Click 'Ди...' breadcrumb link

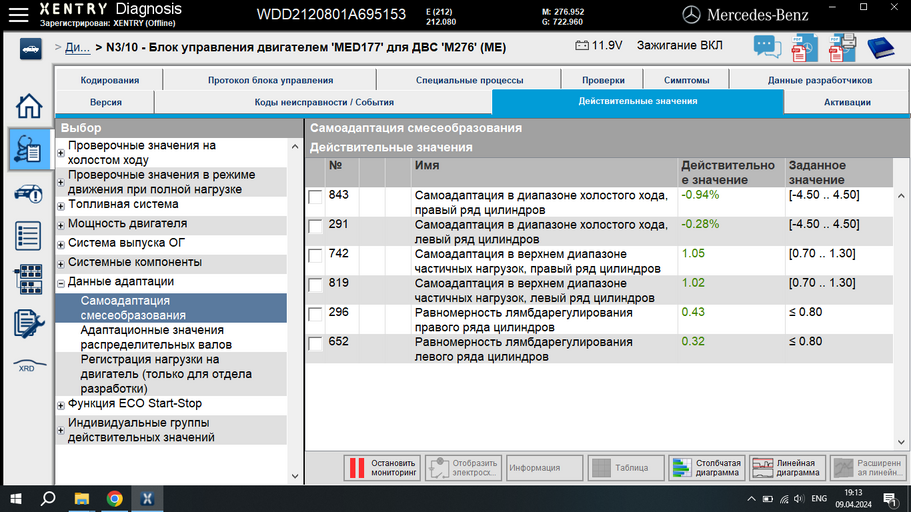77,48
